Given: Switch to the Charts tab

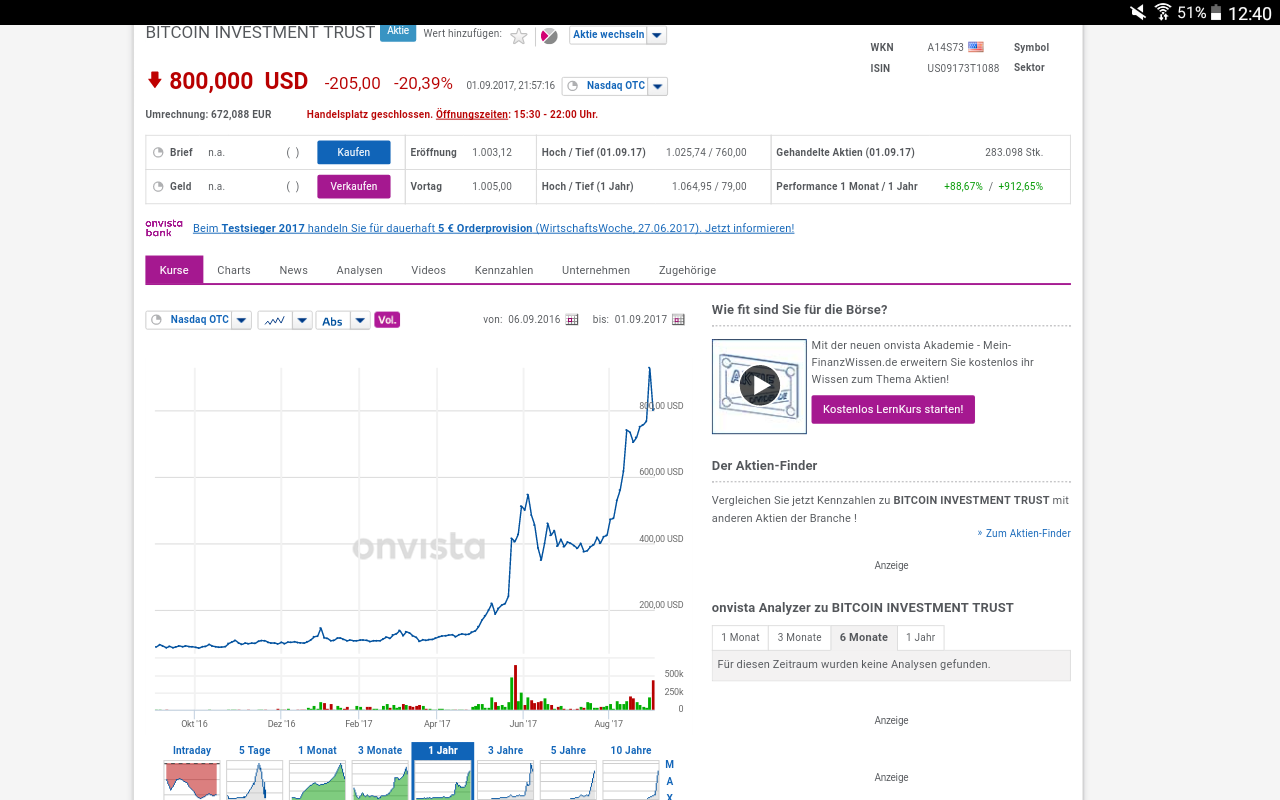Looking at the screenshot, I should [233, 270].
